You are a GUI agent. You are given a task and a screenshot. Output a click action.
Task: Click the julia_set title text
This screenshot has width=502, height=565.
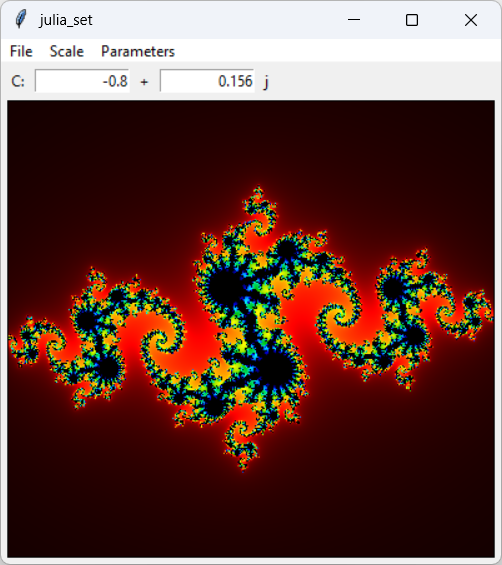(66, 20)
